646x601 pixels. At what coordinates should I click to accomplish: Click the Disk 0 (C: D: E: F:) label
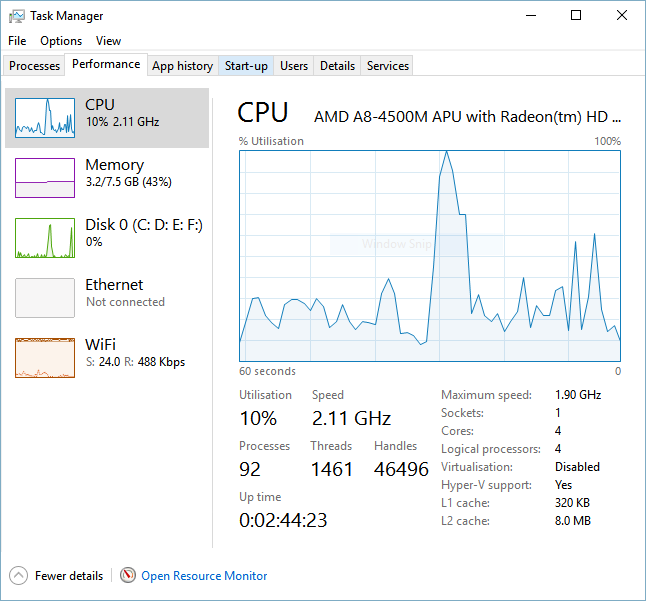click(144, 225)
